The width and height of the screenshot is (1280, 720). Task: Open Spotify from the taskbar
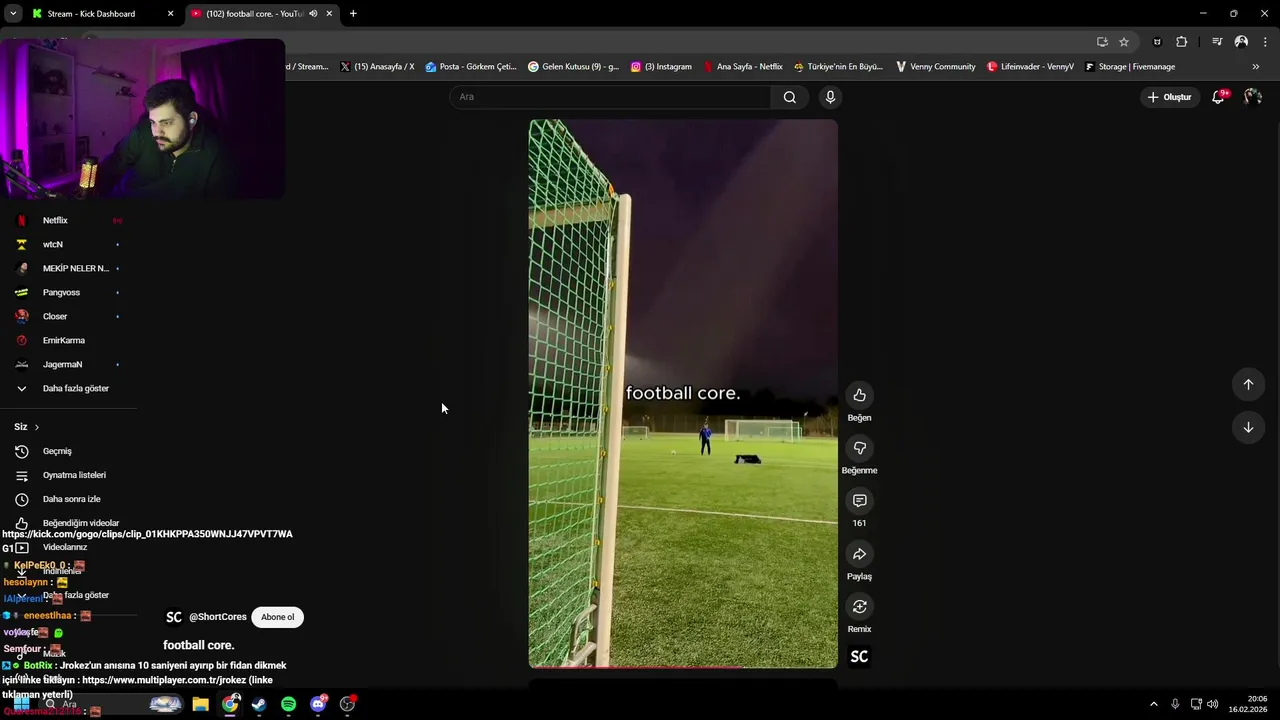click(288, 704)
